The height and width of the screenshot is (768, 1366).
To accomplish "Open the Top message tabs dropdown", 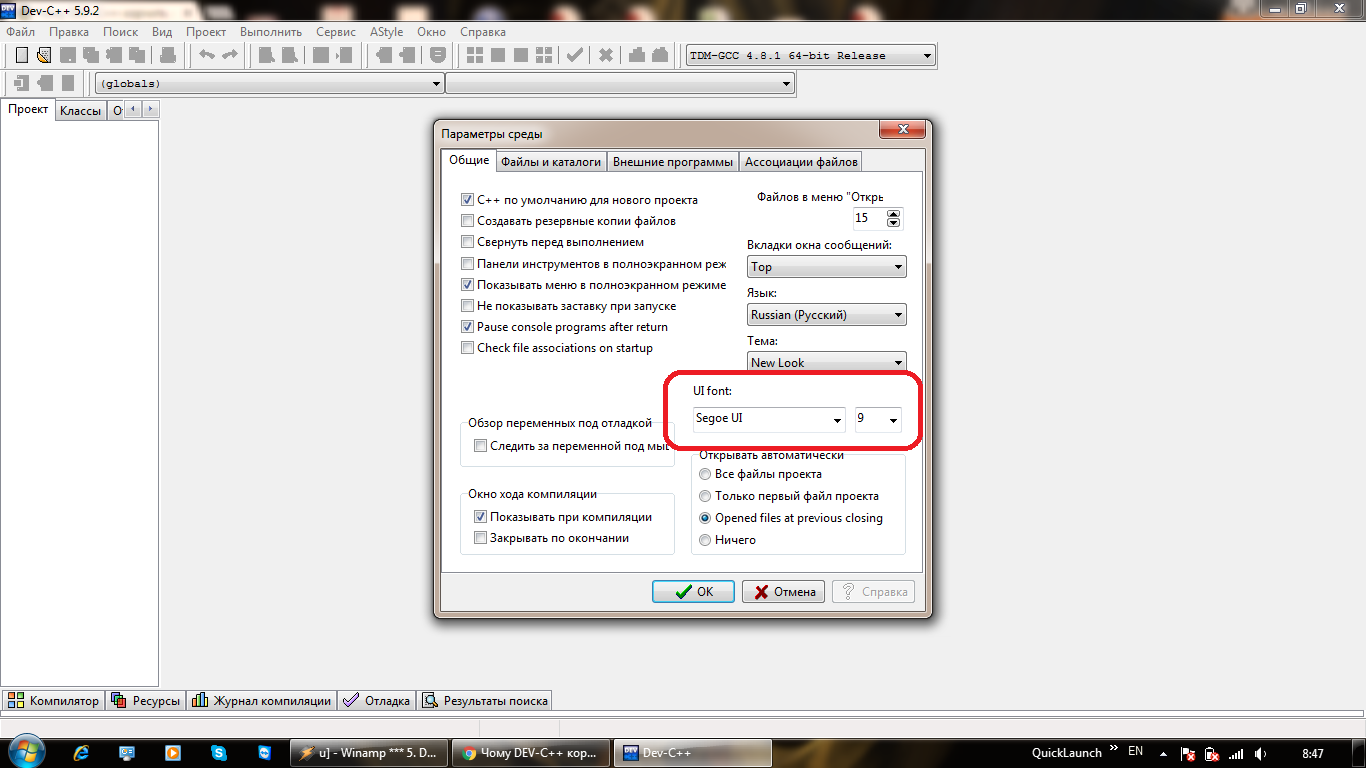I will coord(827,267).
